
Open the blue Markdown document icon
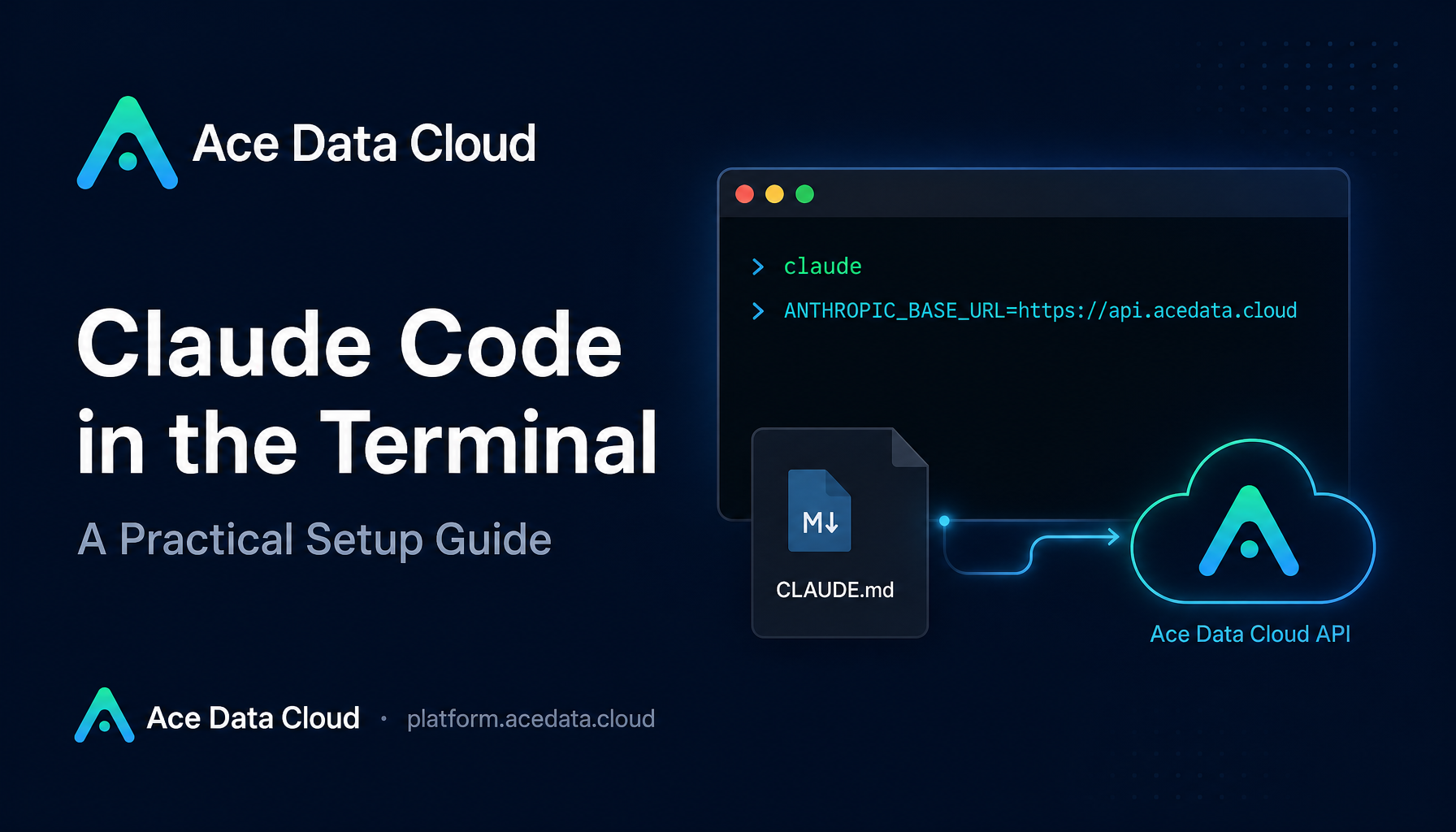819,510
